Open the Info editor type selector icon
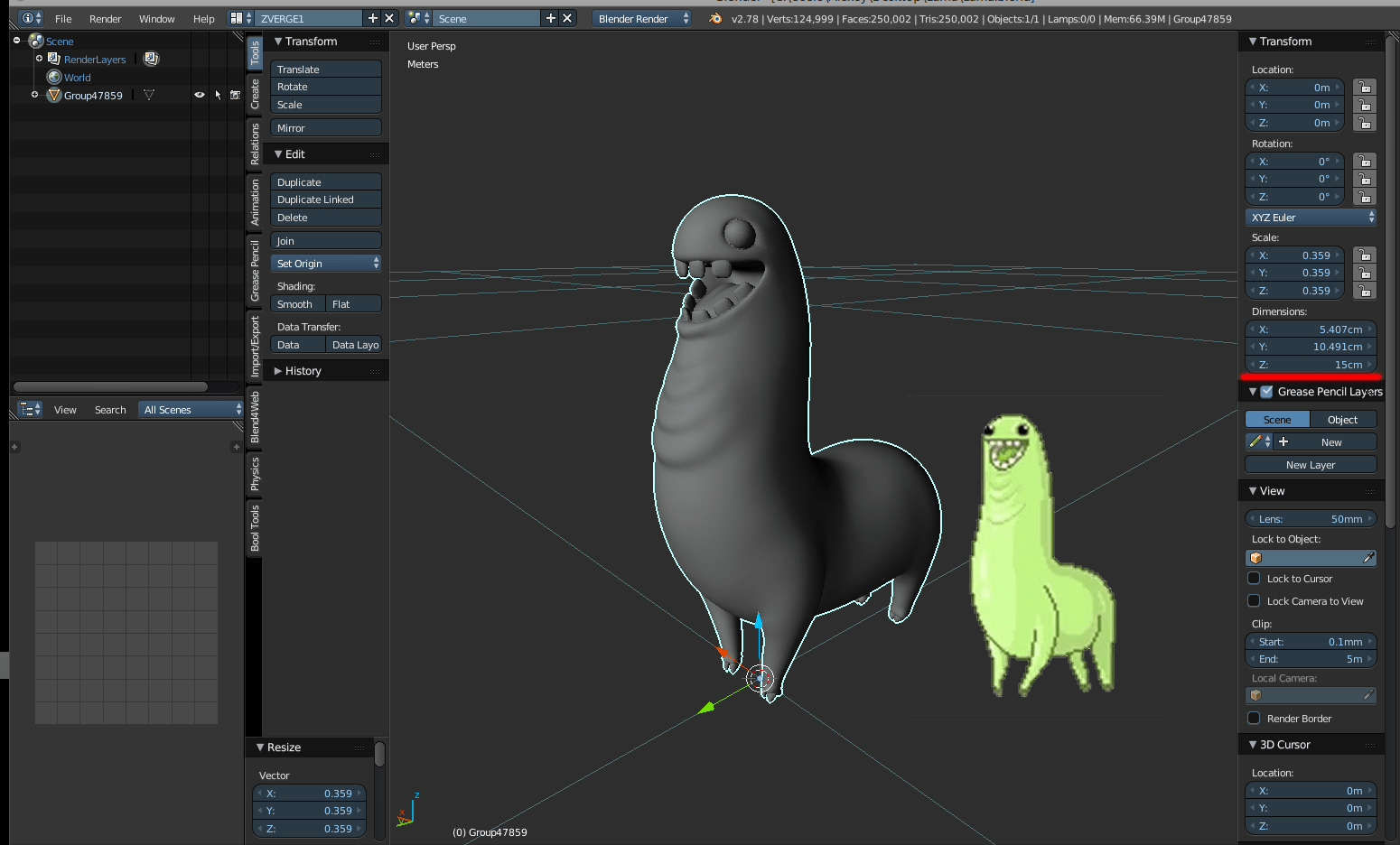 [x=31, y=18]
